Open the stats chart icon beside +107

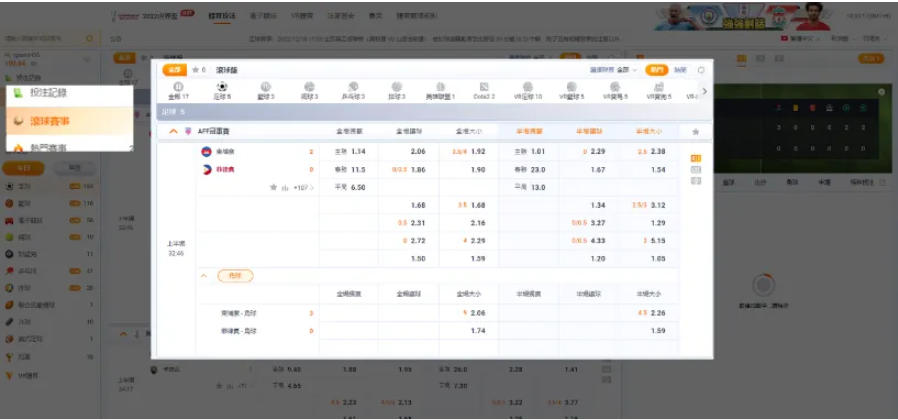[x=285, y=187]
